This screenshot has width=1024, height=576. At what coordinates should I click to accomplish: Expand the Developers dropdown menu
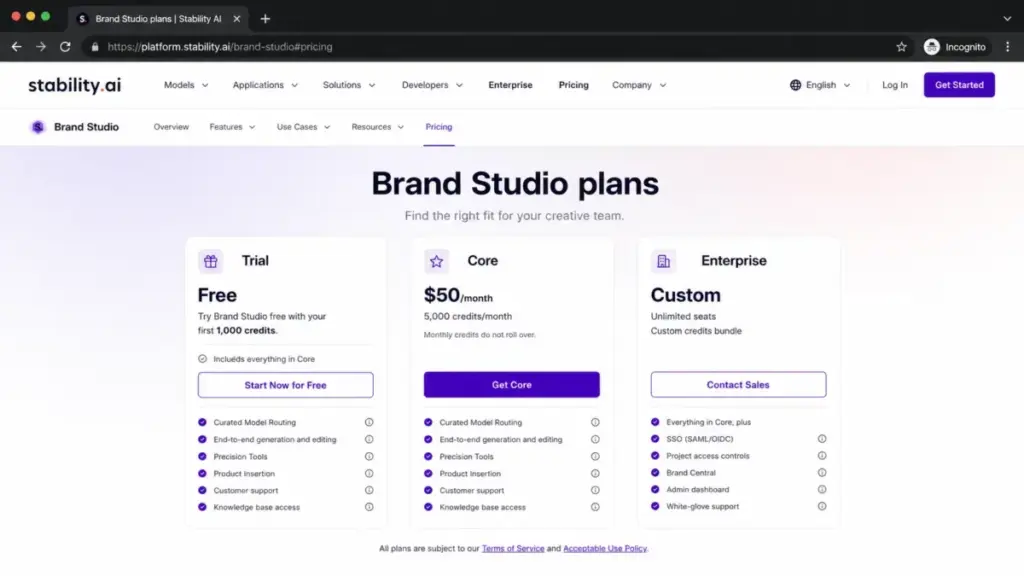click(432, 85)
